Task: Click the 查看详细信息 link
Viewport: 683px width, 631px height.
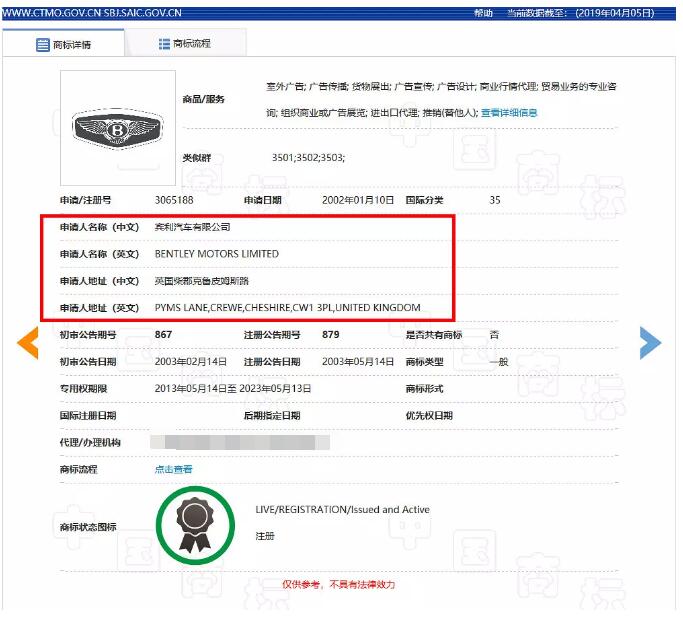Action: (509, 113)
